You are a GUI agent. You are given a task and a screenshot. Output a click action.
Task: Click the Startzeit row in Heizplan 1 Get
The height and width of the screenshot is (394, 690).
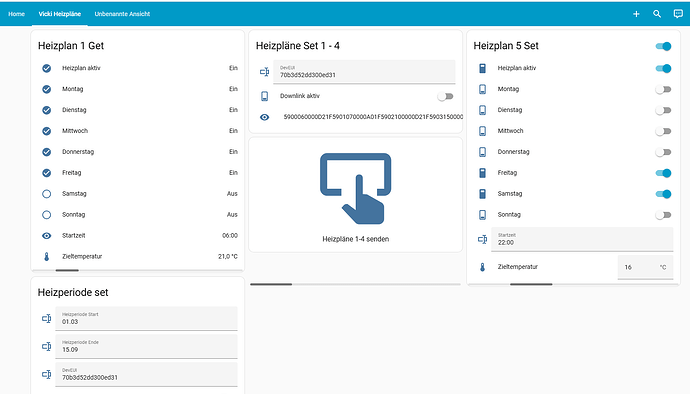(138, 236)
